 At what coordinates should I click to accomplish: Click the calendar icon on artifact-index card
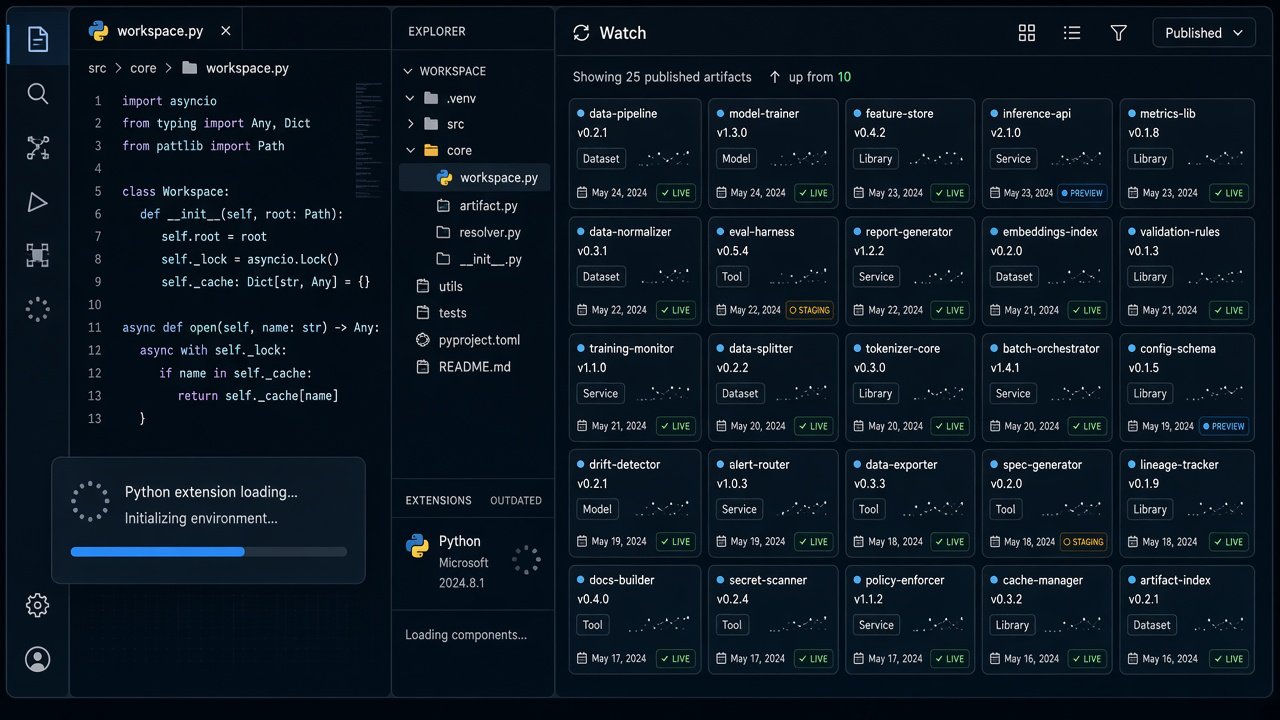pos(1134,659)
